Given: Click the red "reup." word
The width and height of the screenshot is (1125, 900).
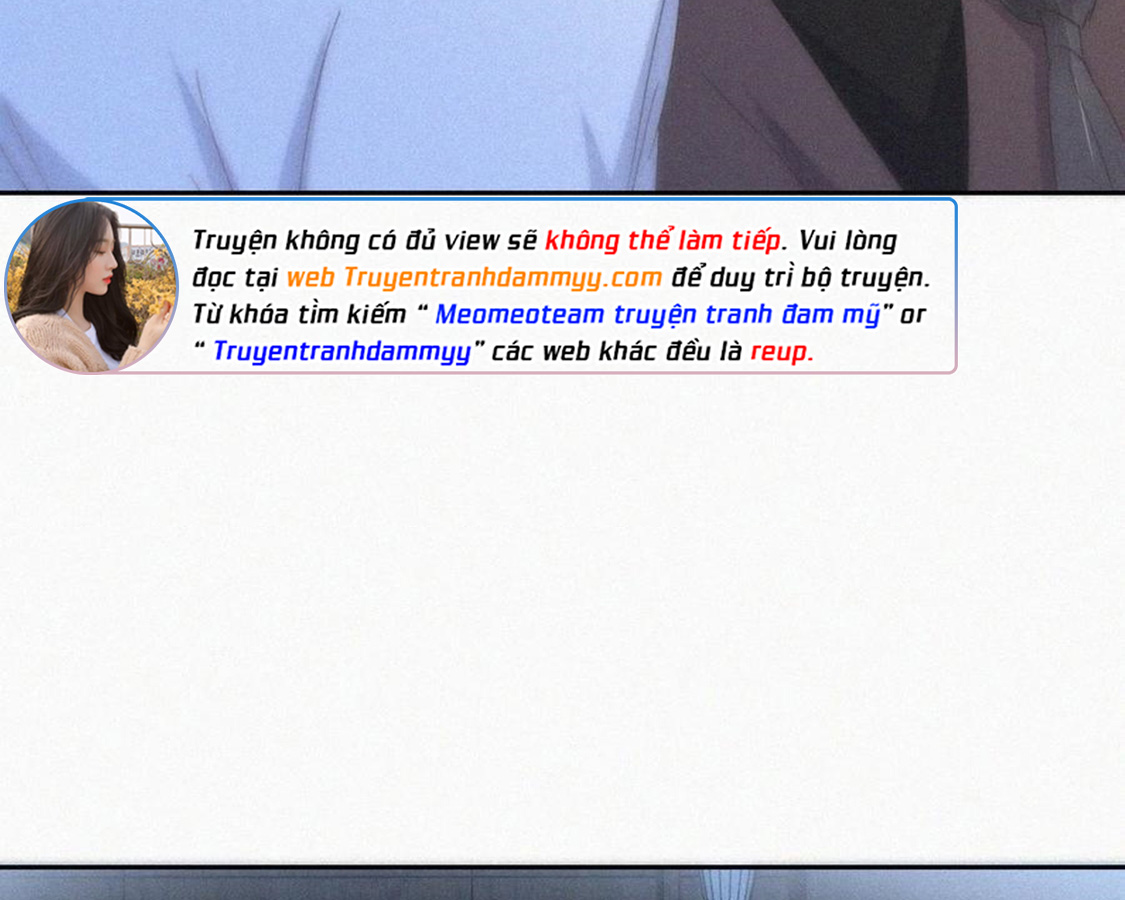Looking at the screenshot, I should [781, 352].
